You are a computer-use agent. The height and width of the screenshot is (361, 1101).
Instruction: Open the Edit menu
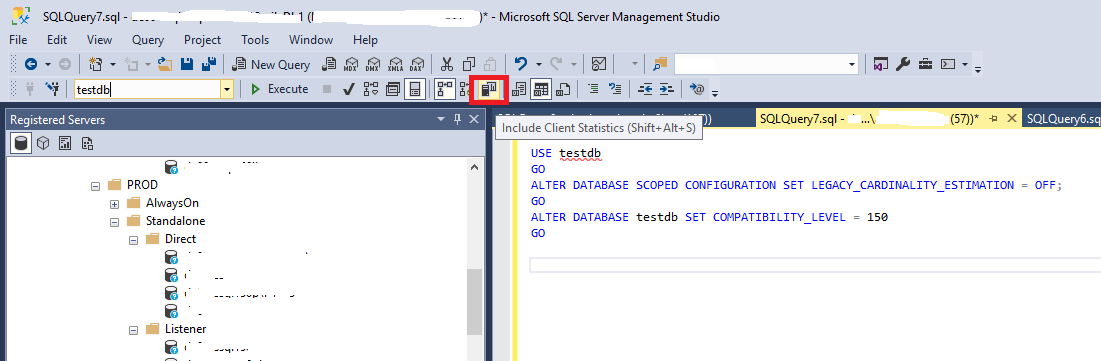click(57, 40)
